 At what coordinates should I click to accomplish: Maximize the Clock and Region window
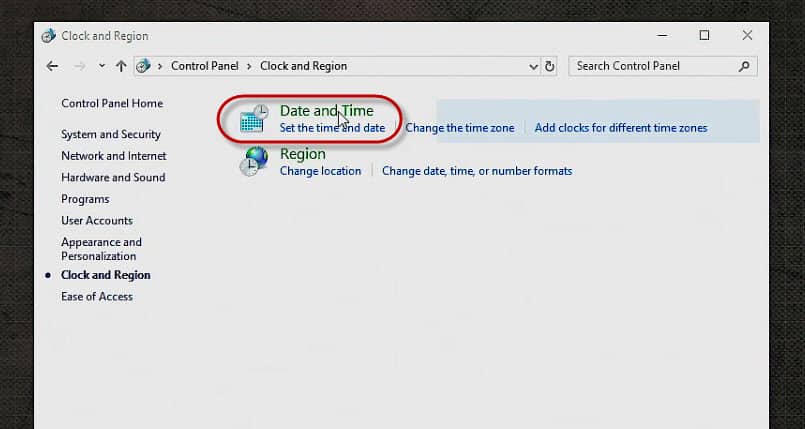coord(704,35)
